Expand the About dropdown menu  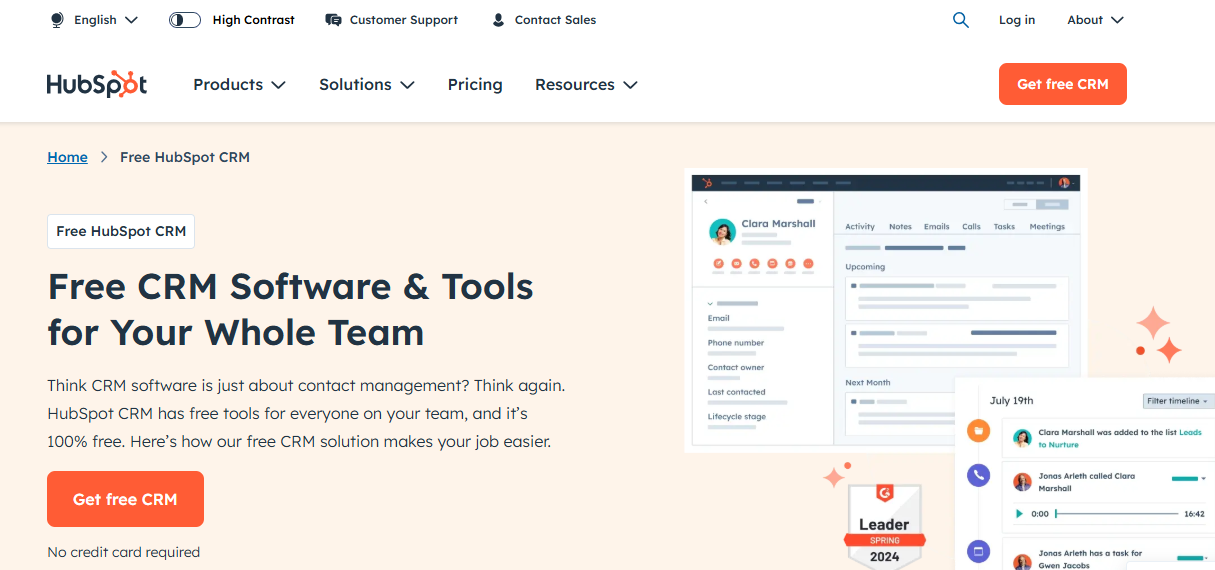(1095, 20)
